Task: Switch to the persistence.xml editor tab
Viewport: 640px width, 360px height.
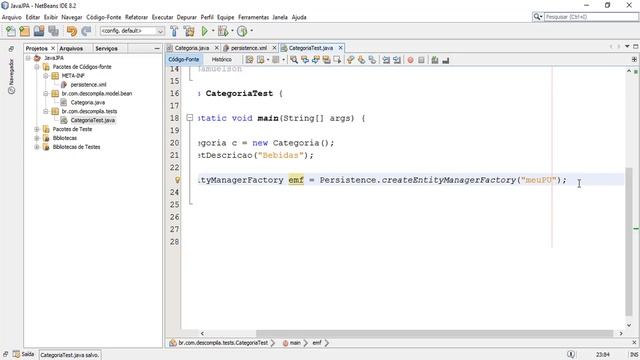Action: pyautogui.click(x=249, y=48)
